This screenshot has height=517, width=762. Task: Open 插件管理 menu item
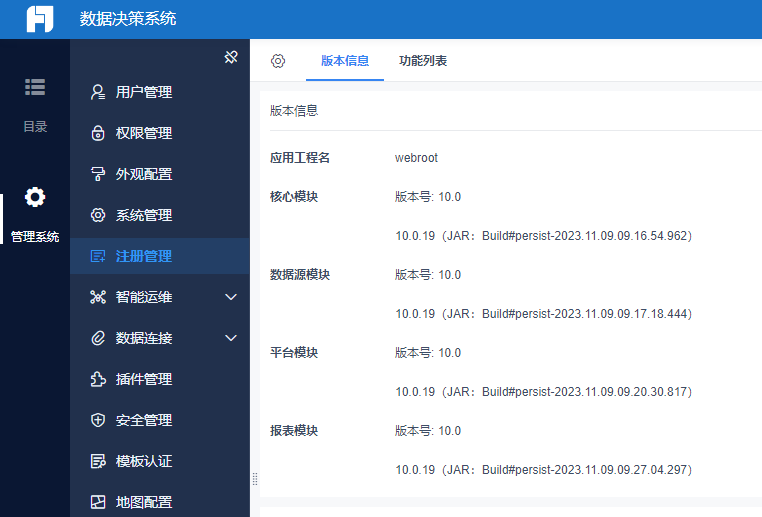click(160, 379)
